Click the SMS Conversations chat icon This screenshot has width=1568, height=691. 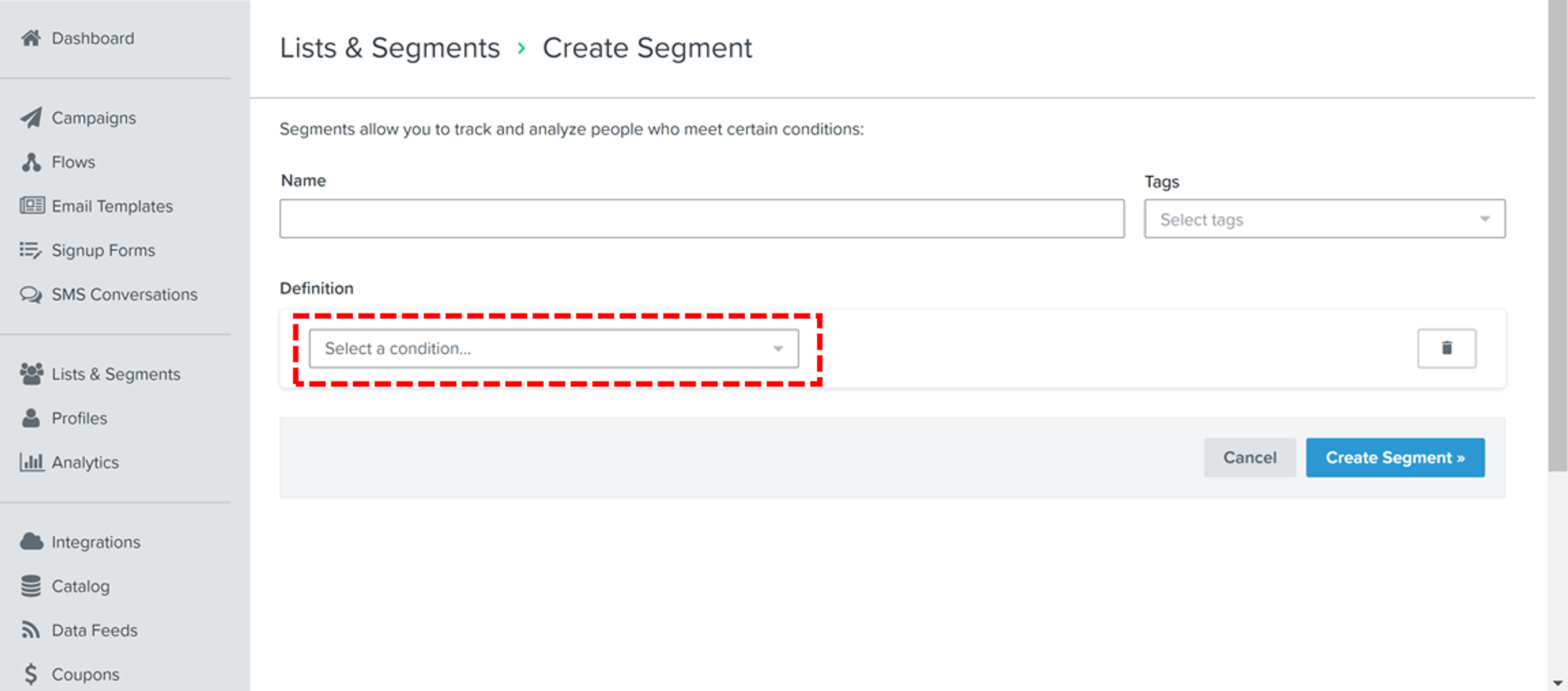tap(31, 295)
